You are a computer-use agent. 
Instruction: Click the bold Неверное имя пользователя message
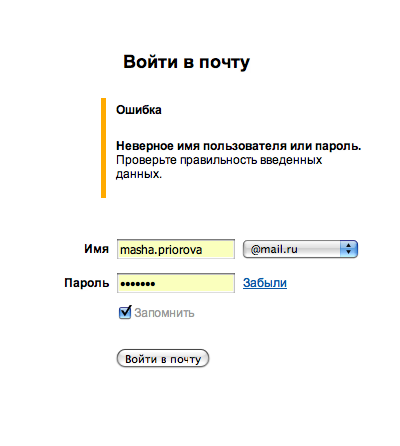(239, 146)
